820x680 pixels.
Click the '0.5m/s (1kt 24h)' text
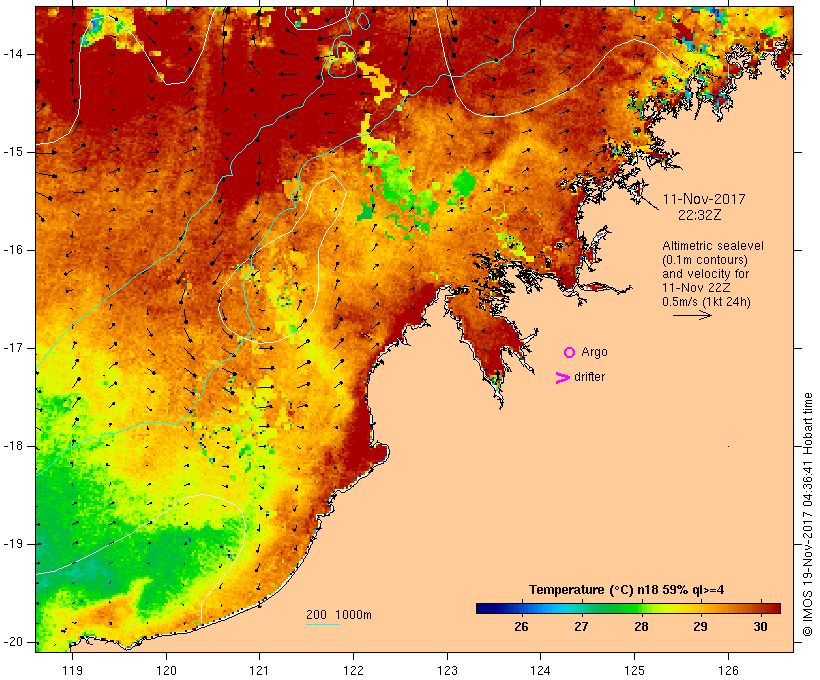click(x=706, y=302)
